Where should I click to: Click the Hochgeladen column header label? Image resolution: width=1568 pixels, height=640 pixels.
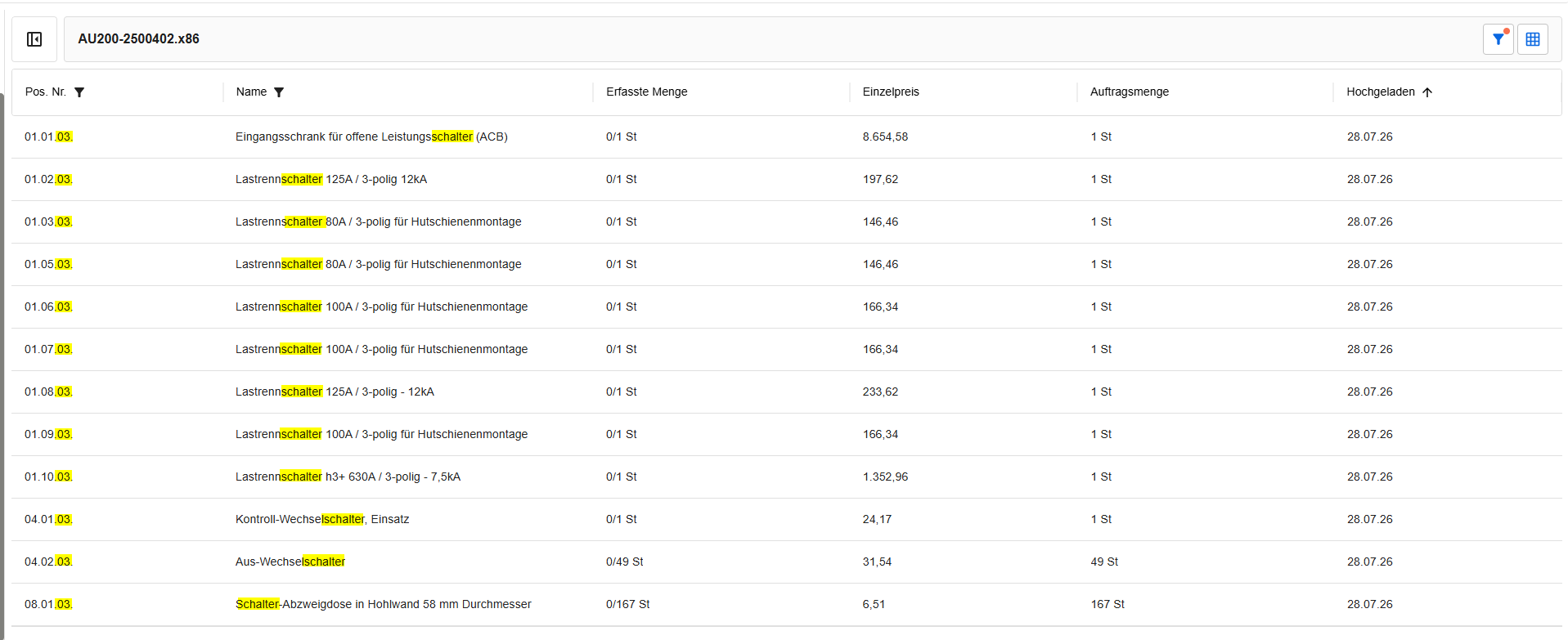pyautogui.click(x=1381, y=92)
